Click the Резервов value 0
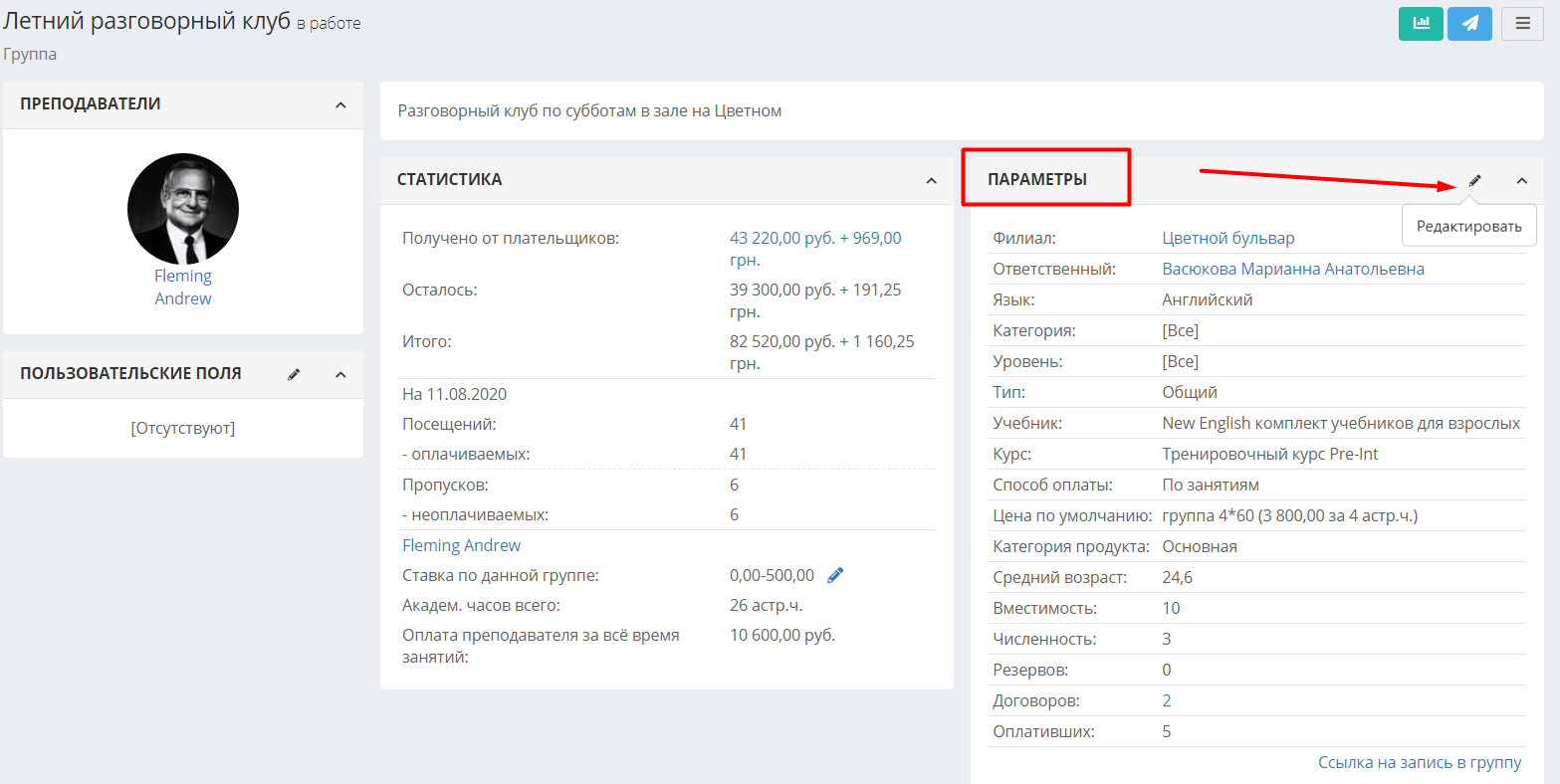The width and height of the screenshot is (1560, 784). (x=1167, y=670)
